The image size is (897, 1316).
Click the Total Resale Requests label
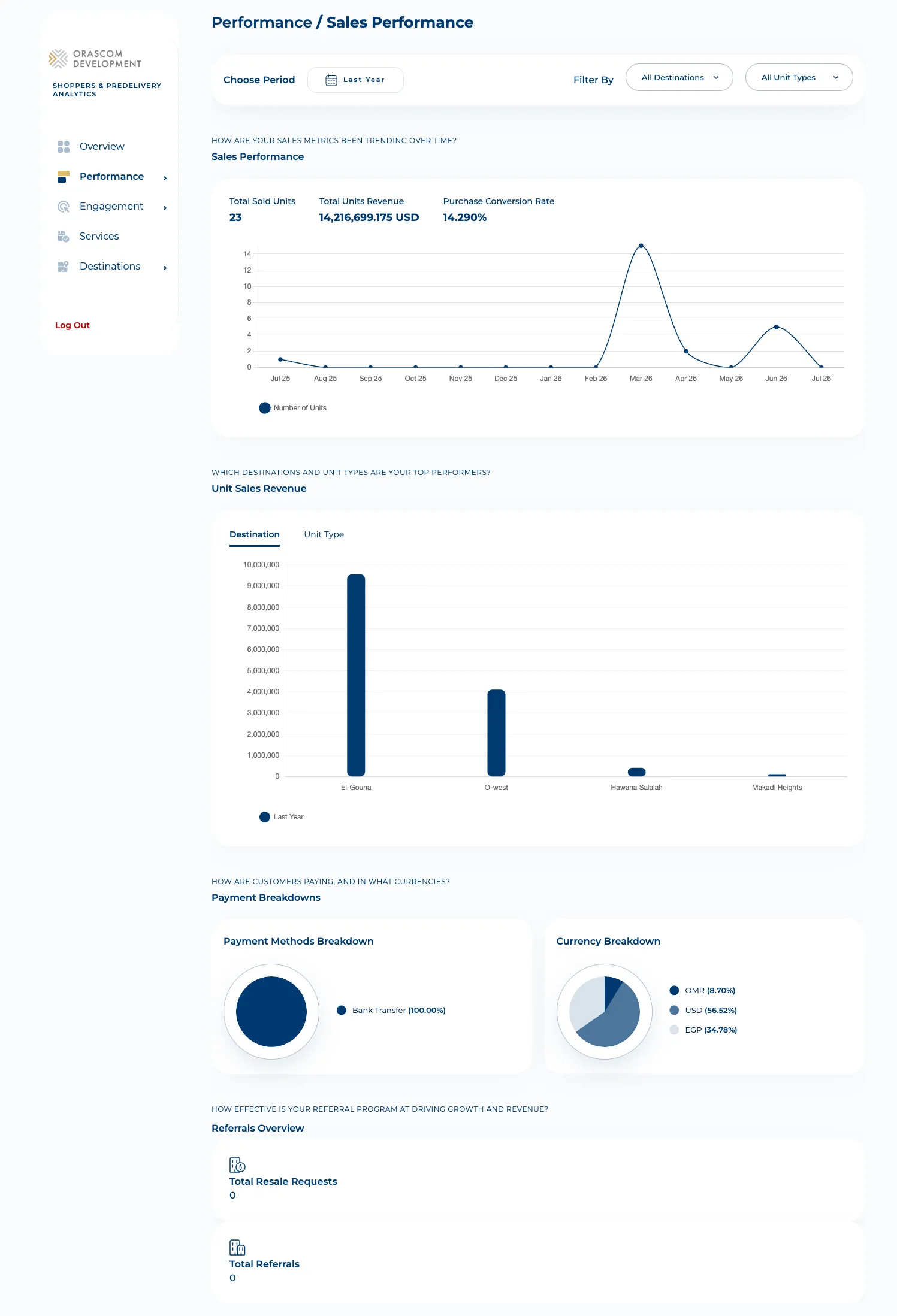pos(283,1181)
